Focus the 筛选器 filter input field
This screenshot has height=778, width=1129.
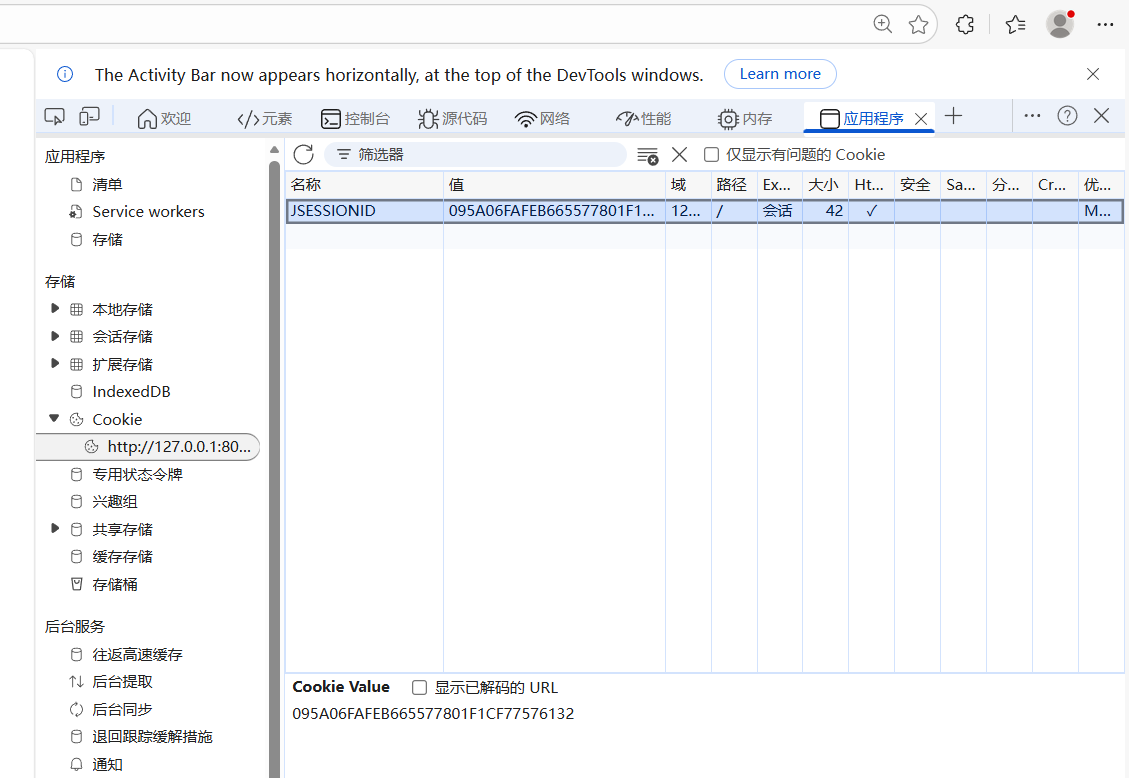475,155
